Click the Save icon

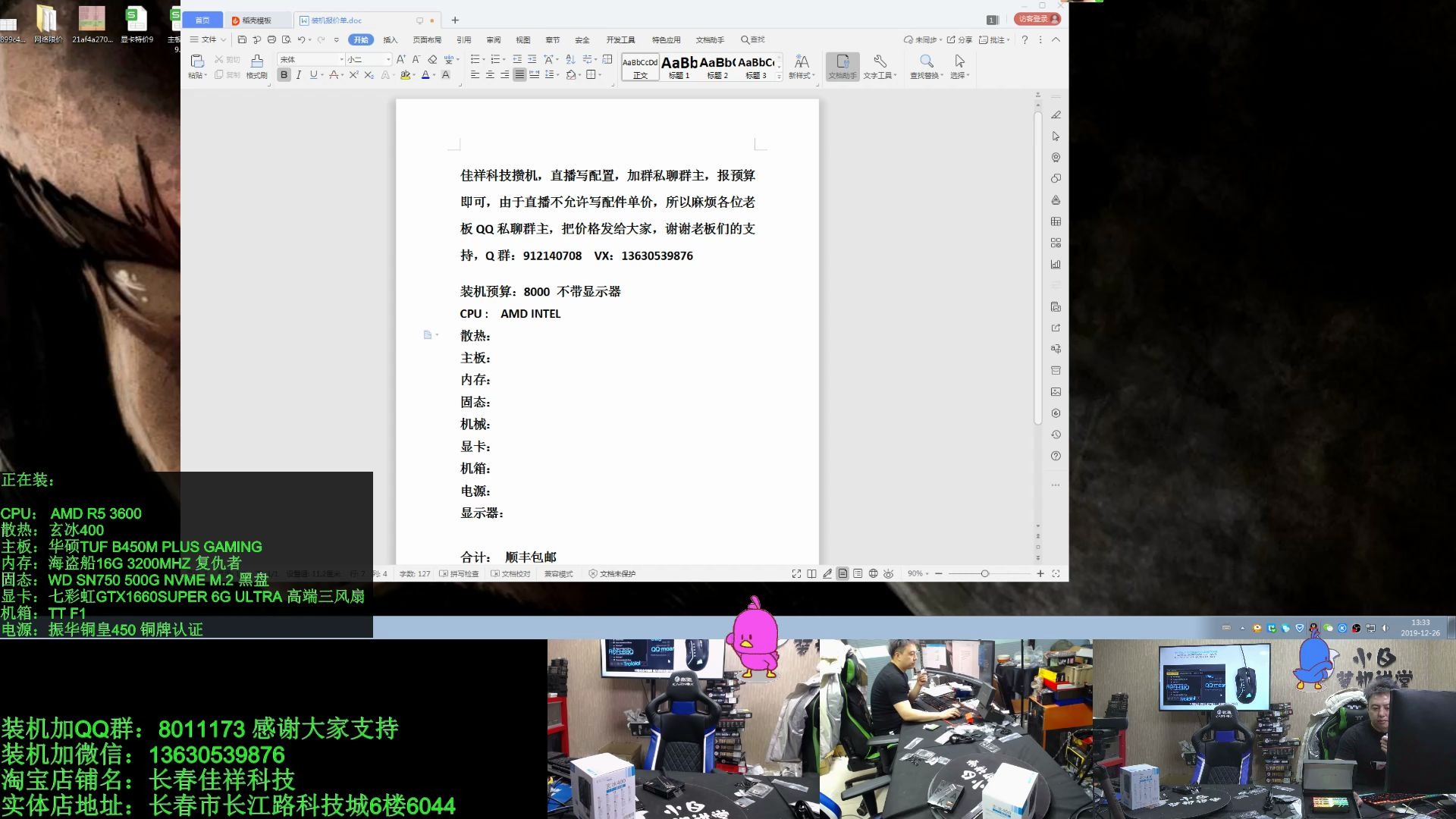pos(242,39)
